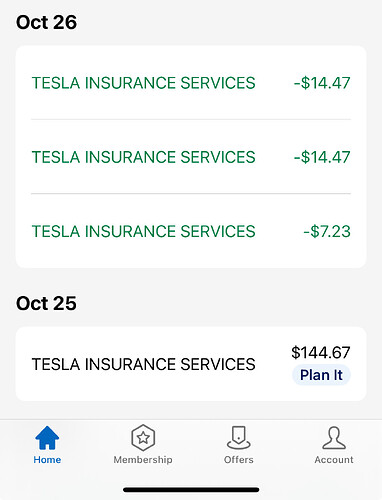Tap the Home house icon
382x500 pixels.
[47, 438]
